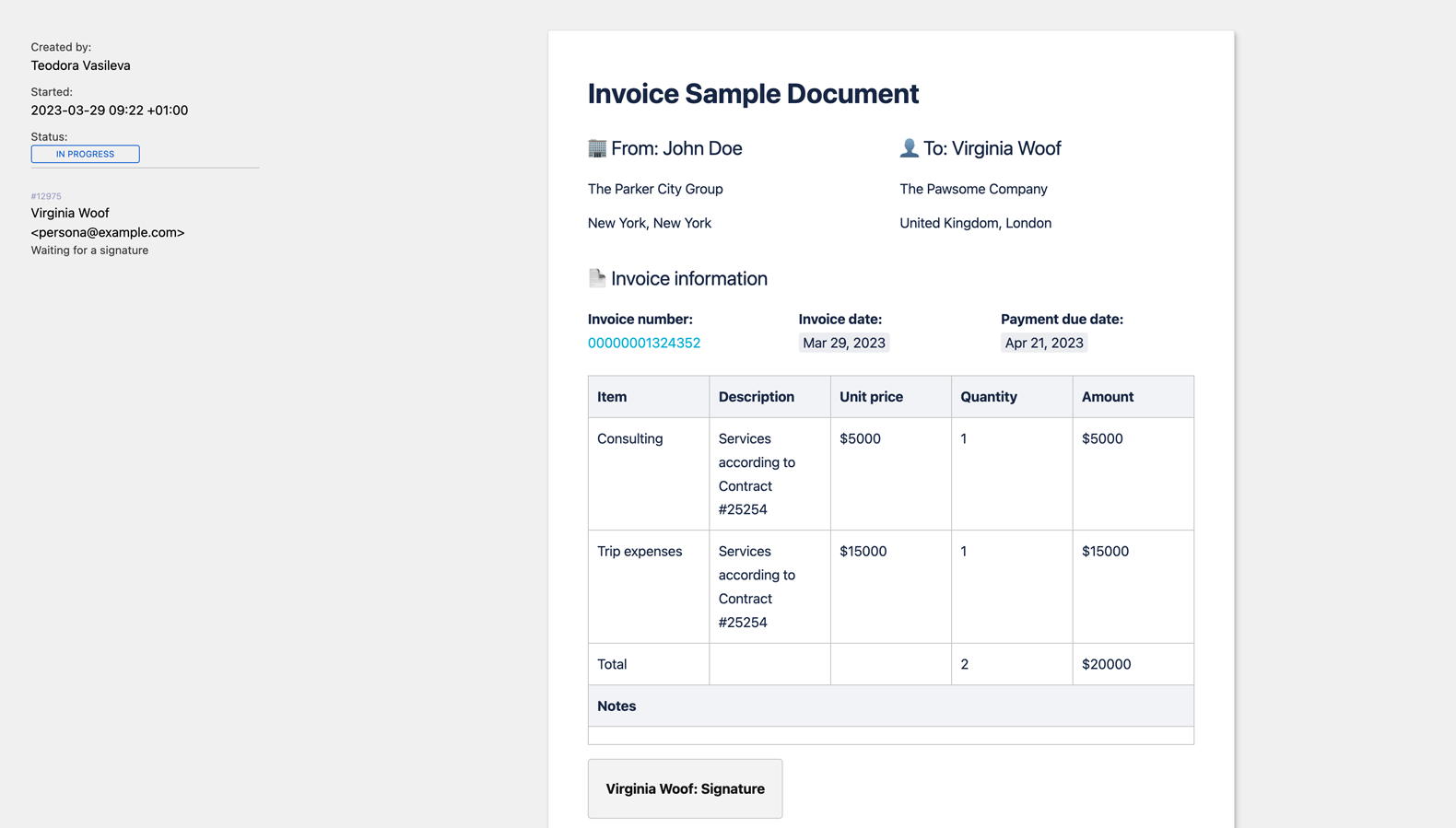Image resolution: width=1456 pixels, height=828 pixels.
Task: Click creator name Teodora Vasileva
Action: [80, 65]
